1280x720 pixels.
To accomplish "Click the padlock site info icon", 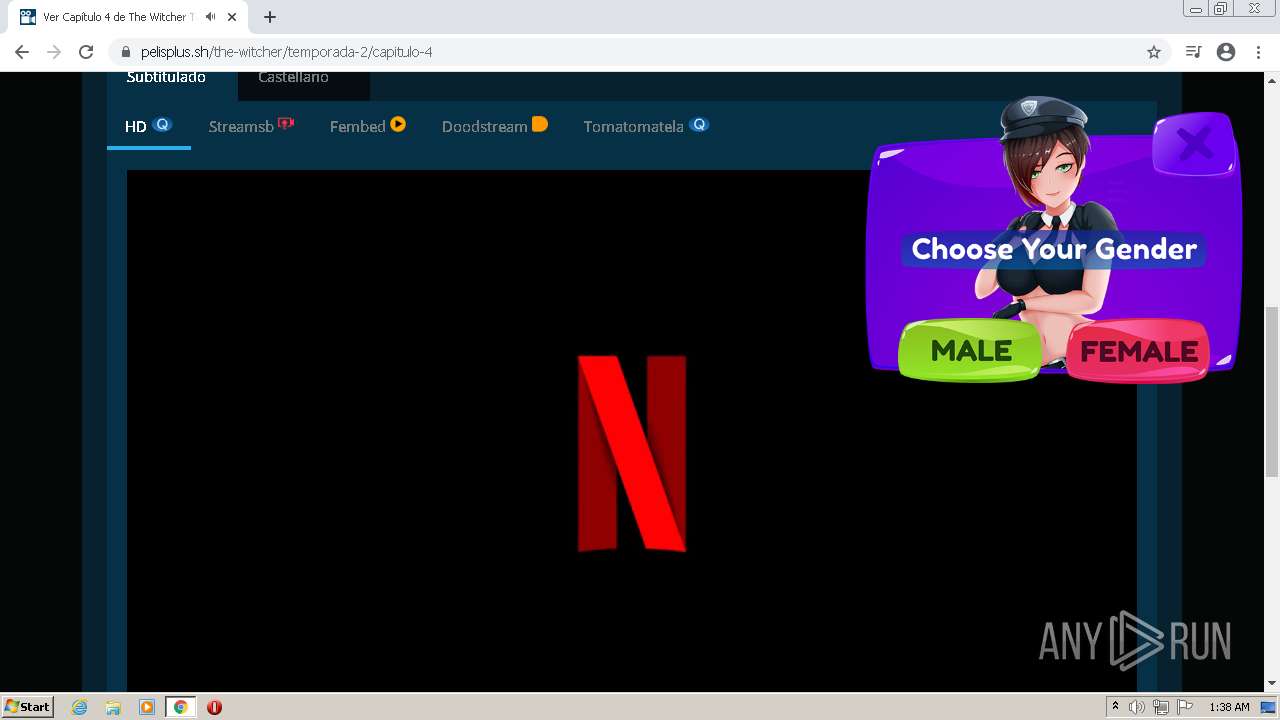I will pos(125,52).
